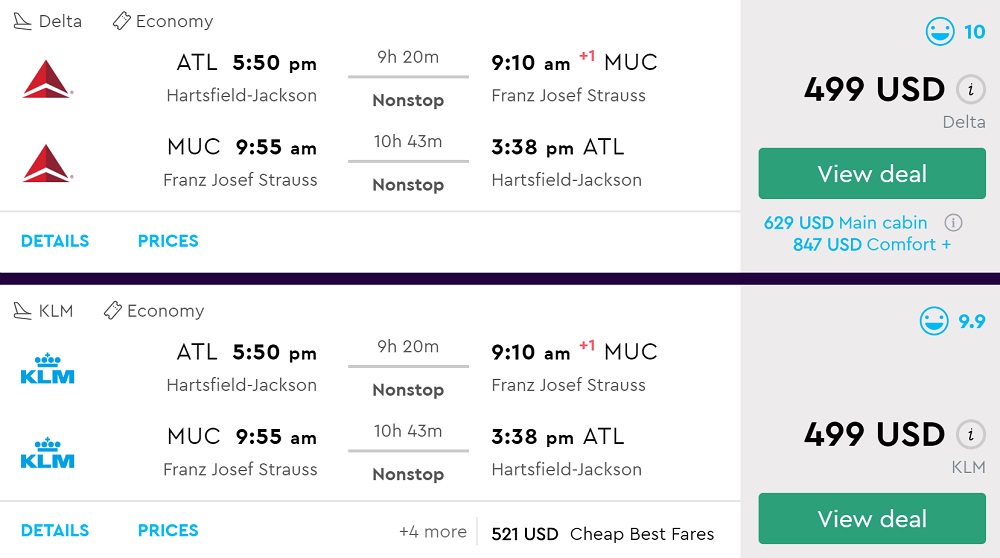This screenshot has height=558, width=1000.
Task: Show the +4 more fare options
Action: click(x=432, y=532)
